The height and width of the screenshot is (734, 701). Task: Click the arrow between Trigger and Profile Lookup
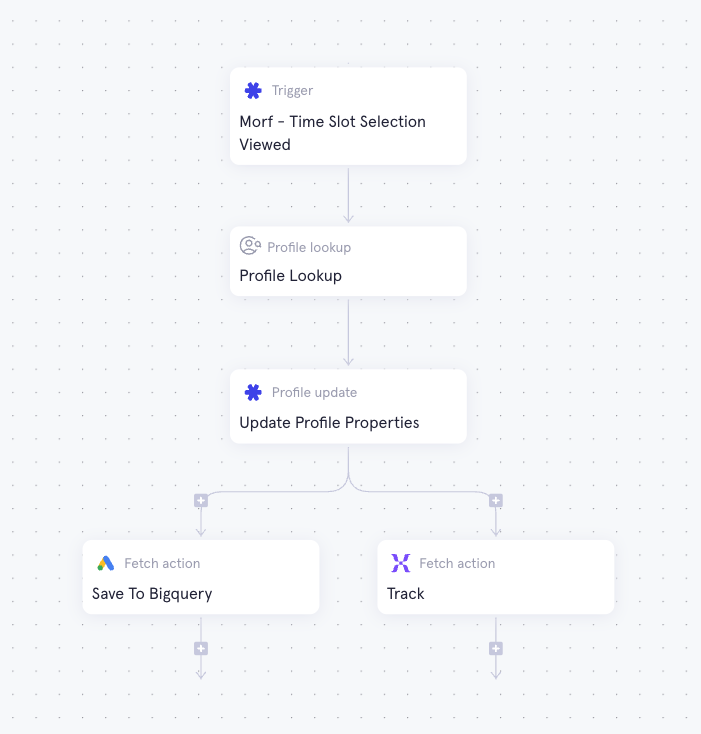tap(348, 196)
